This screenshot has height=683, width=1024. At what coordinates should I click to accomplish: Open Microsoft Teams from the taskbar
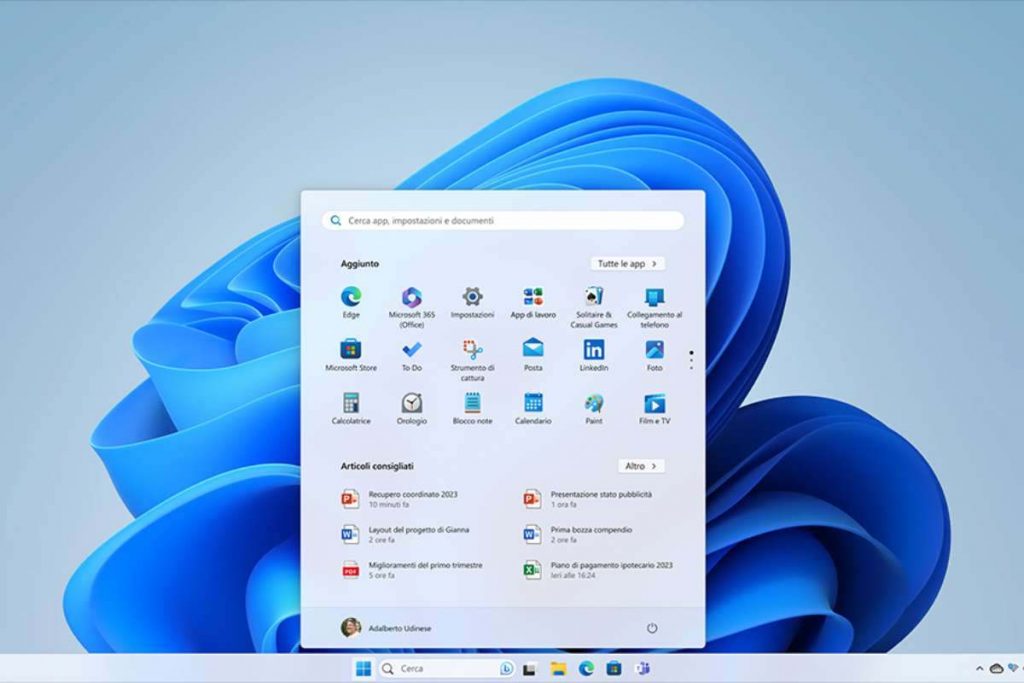click(644, 668)
